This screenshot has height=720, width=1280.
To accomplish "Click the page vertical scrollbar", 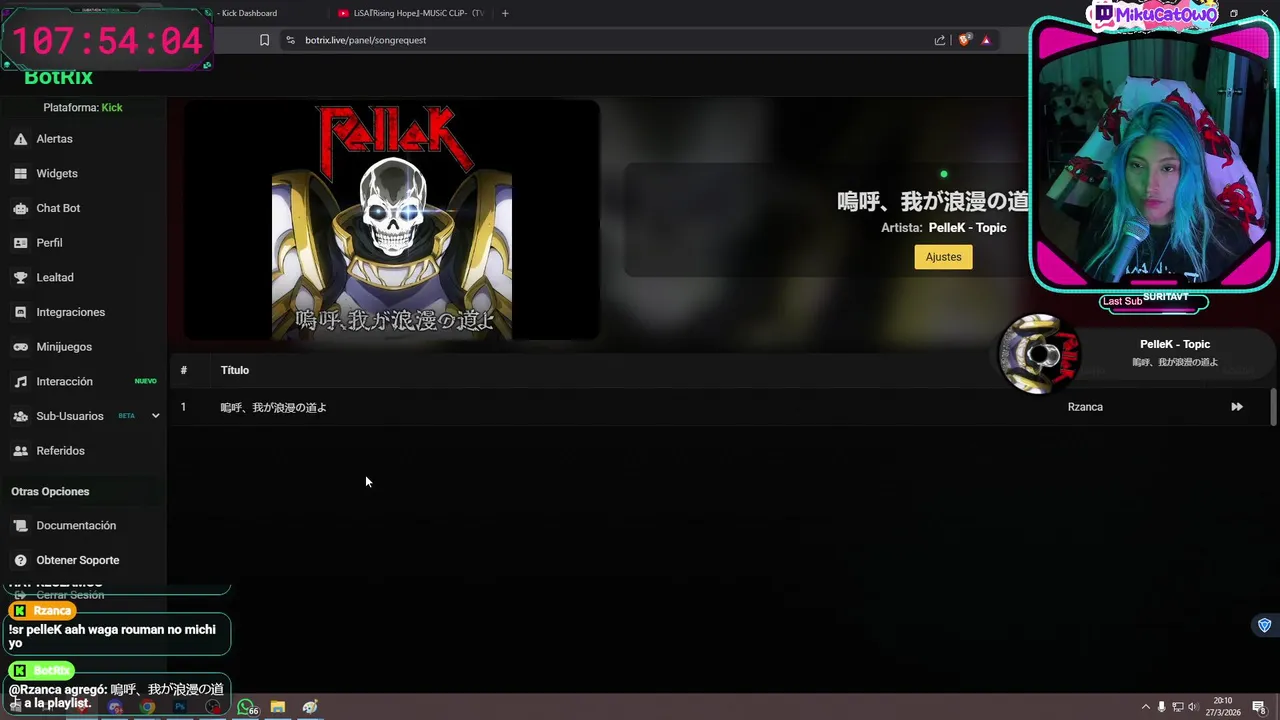I will pos(1273,408).
